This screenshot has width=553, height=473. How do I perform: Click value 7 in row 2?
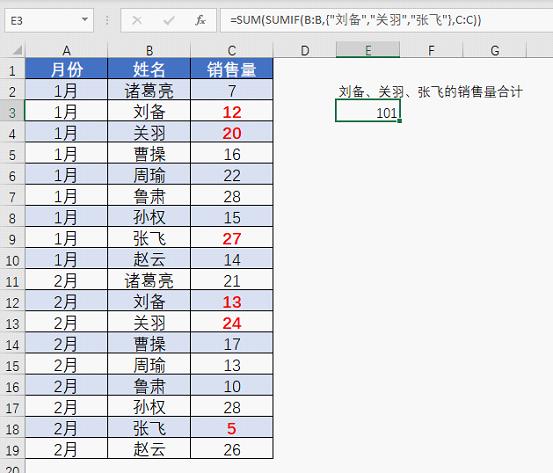point(232,90)
